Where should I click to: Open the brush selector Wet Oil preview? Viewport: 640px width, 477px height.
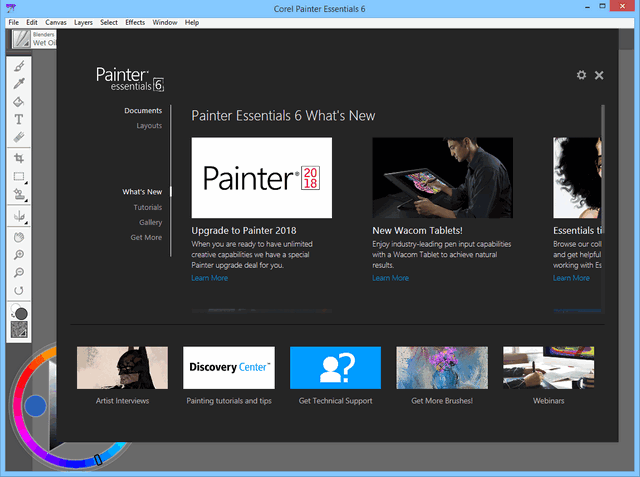(21, 39)
